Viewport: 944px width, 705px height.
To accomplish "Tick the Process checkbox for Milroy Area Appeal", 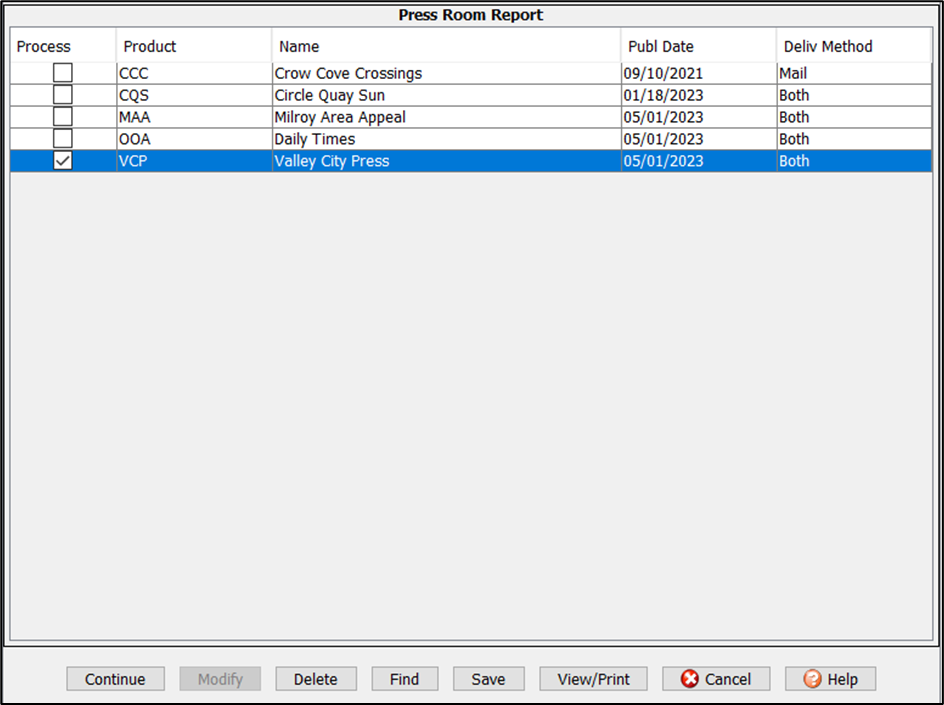I will (x=63, y=117).
